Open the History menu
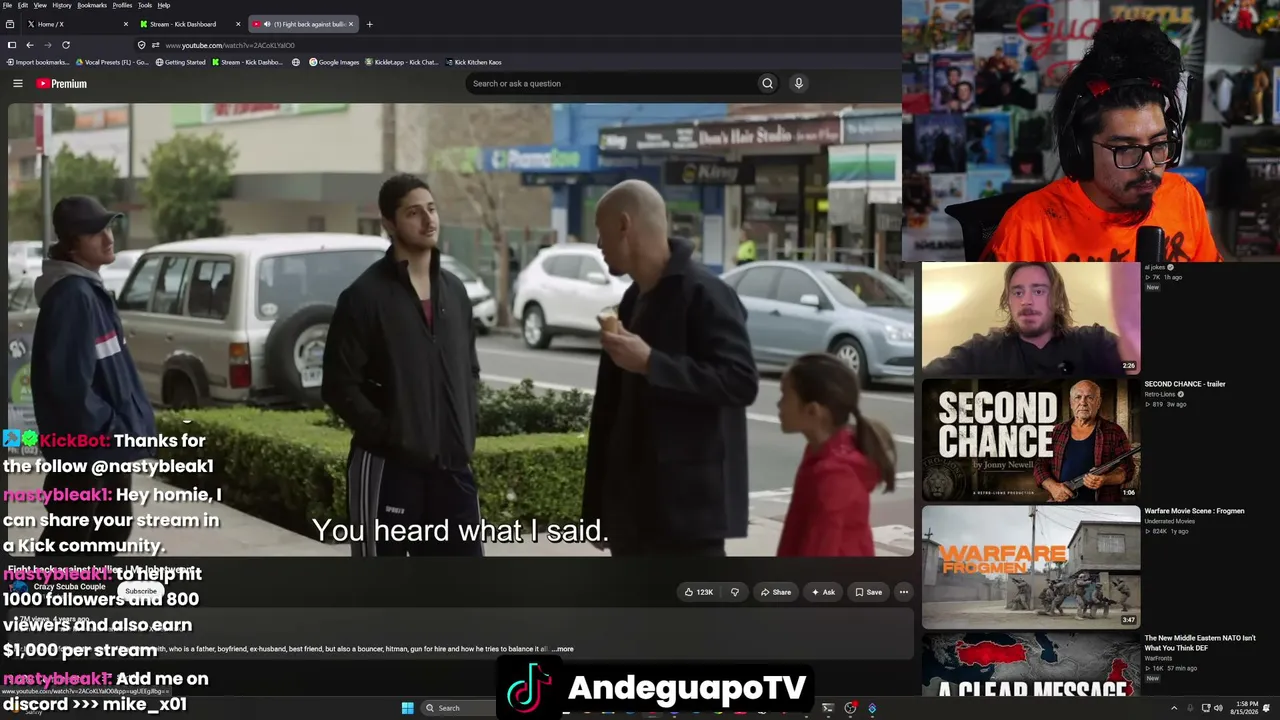The width and height of the screenshot is (1280, 720). [62, 5]
